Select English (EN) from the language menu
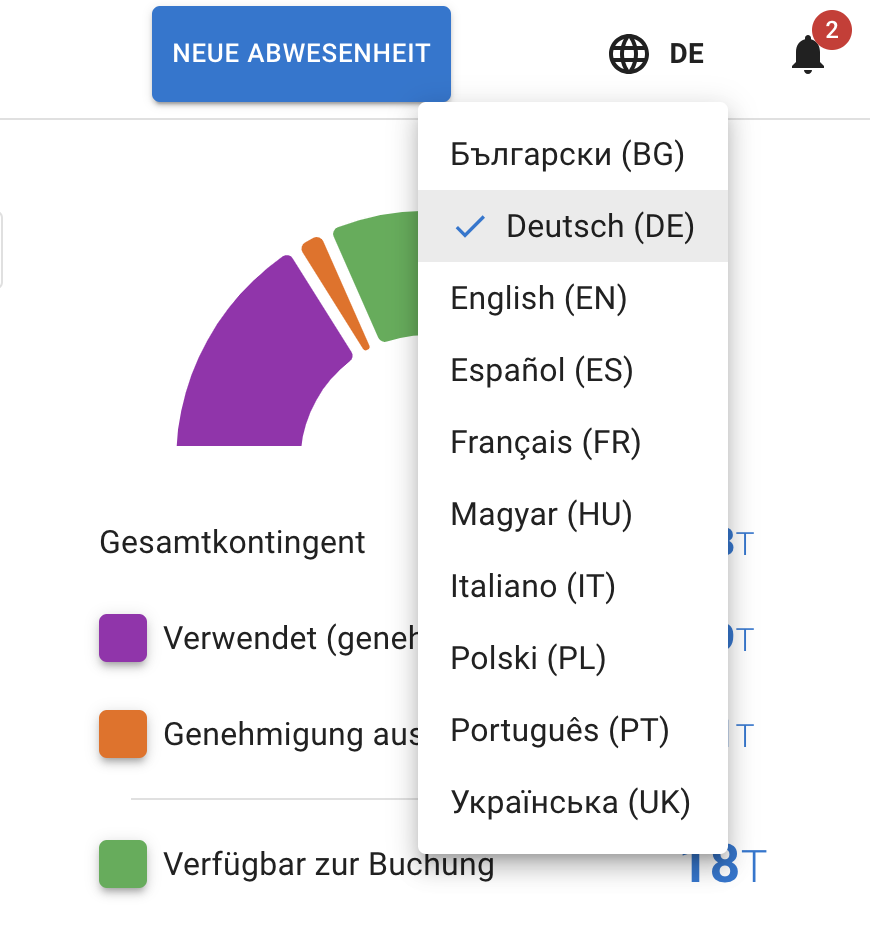Viewport: 870px width, 930px height. 538,297
